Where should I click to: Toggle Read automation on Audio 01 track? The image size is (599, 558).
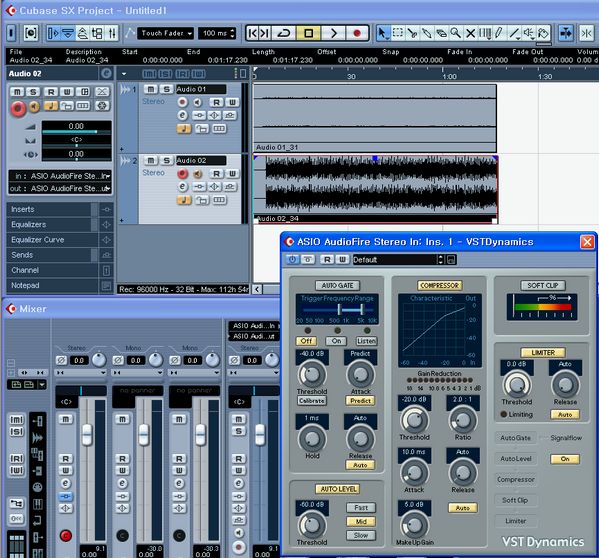216,102
